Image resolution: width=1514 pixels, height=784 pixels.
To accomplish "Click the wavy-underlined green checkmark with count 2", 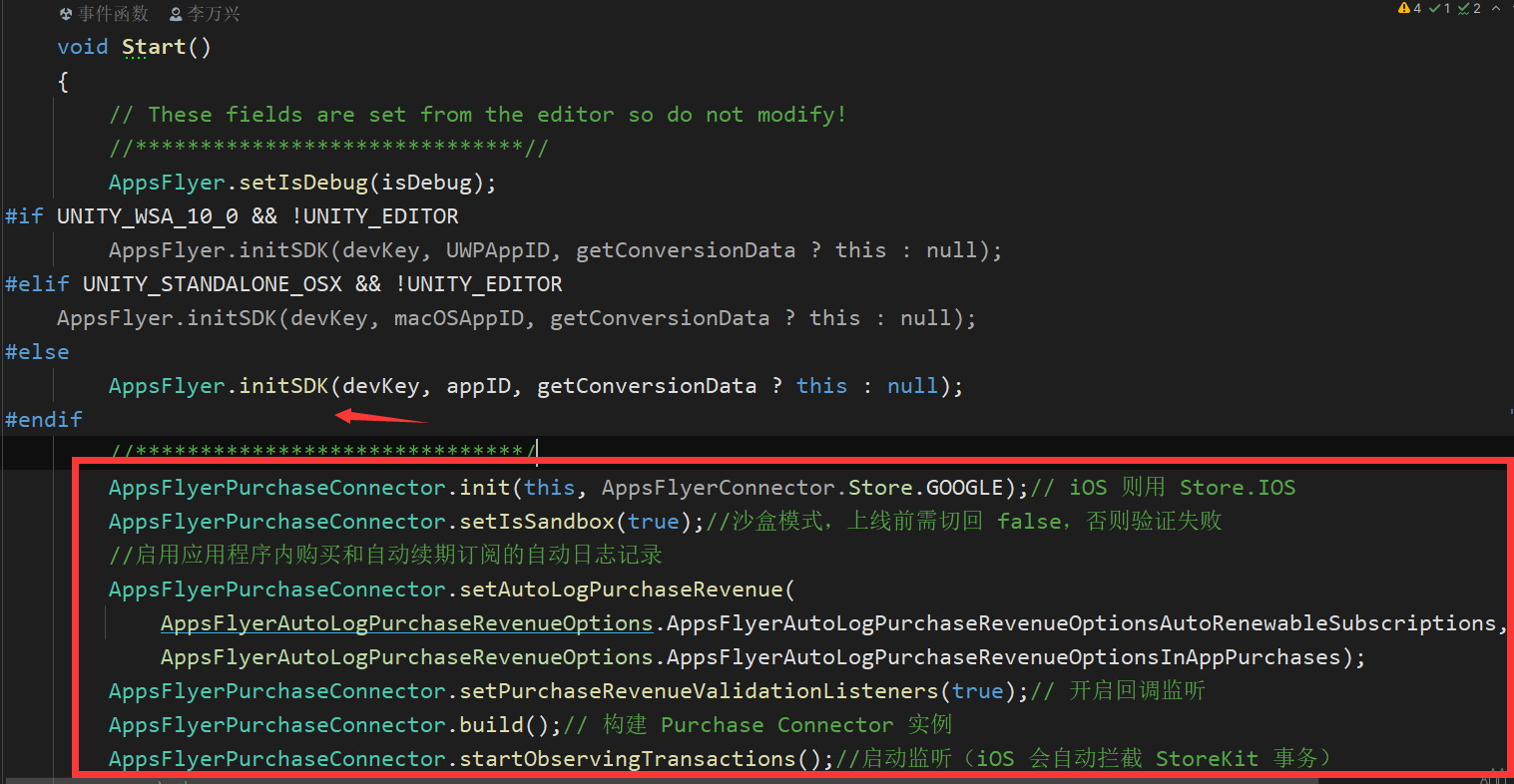I will (1463, 8).
